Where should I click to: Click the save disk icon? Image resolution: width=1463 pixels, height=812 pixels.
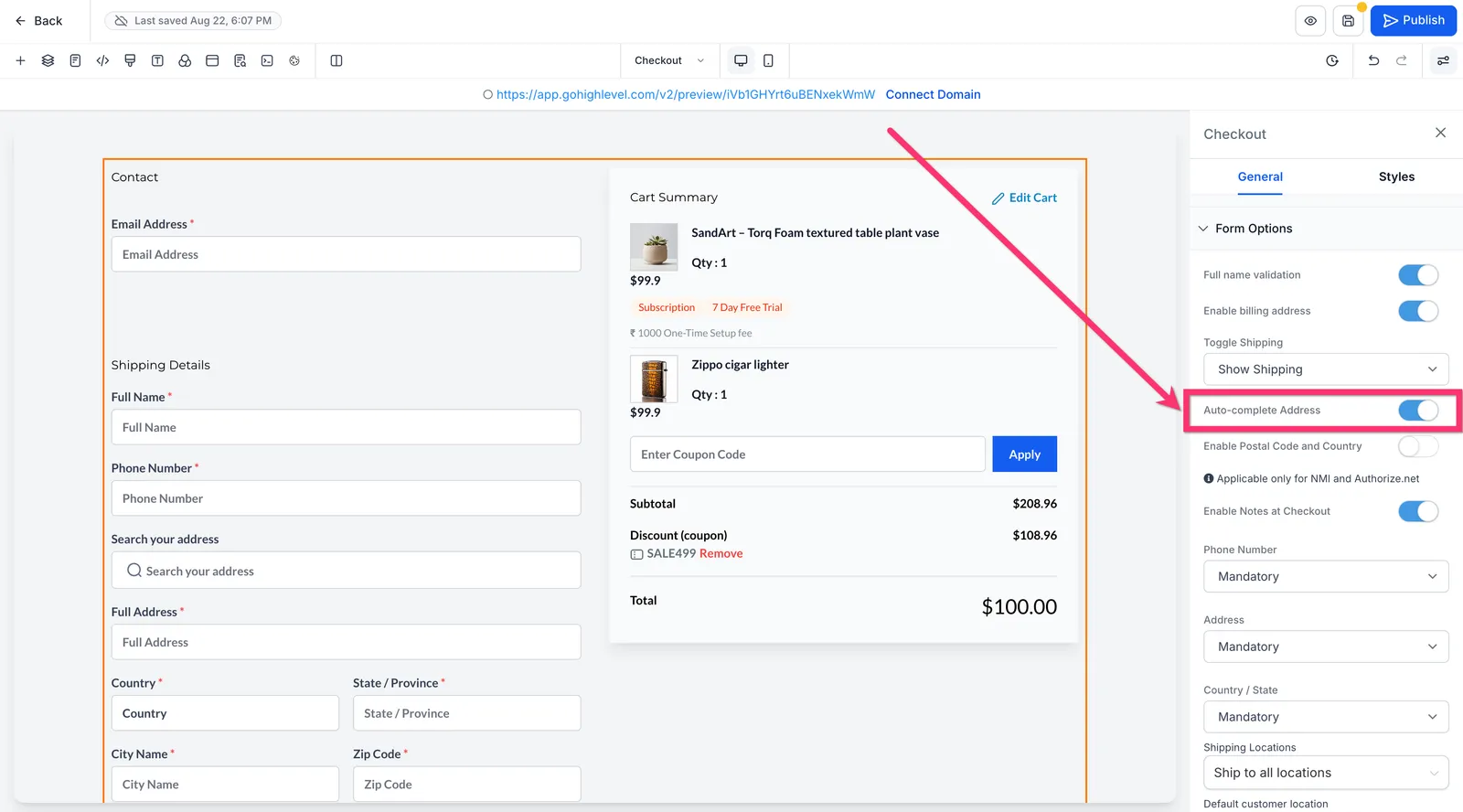tap(1348, 20)
